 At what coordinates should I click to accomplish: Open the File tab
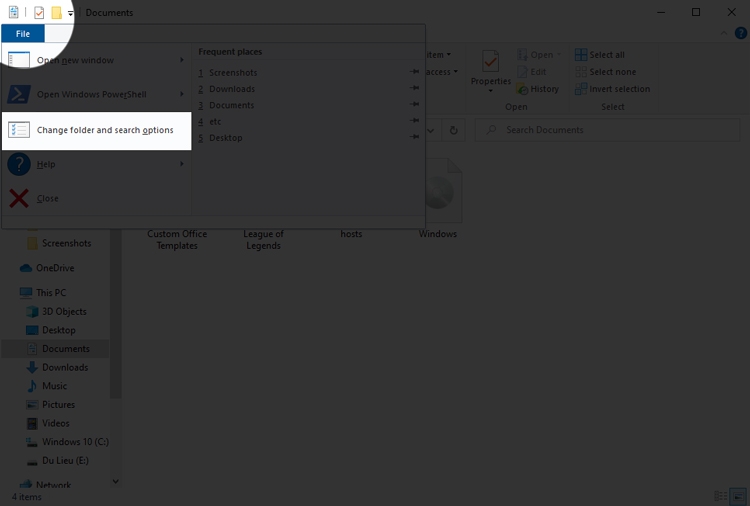[22, 33]
